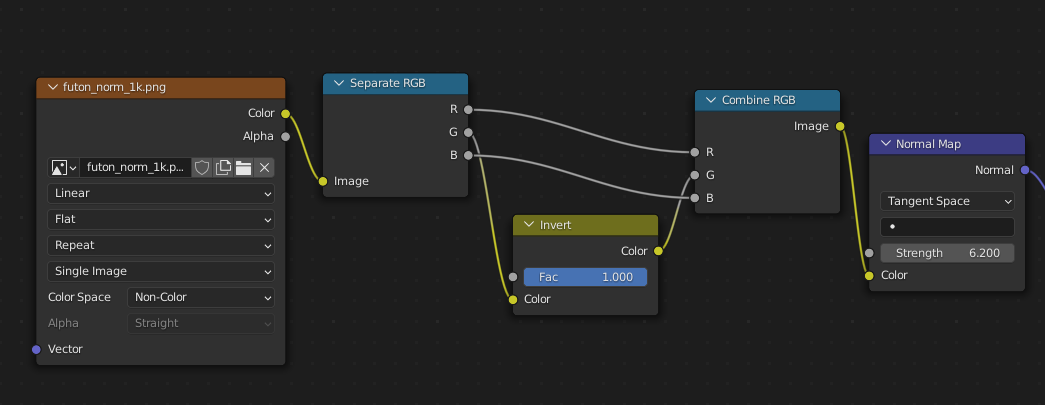1045x405 pixels.
Task: Click the Normal Map Strength field
Action: tap(947, 253)
